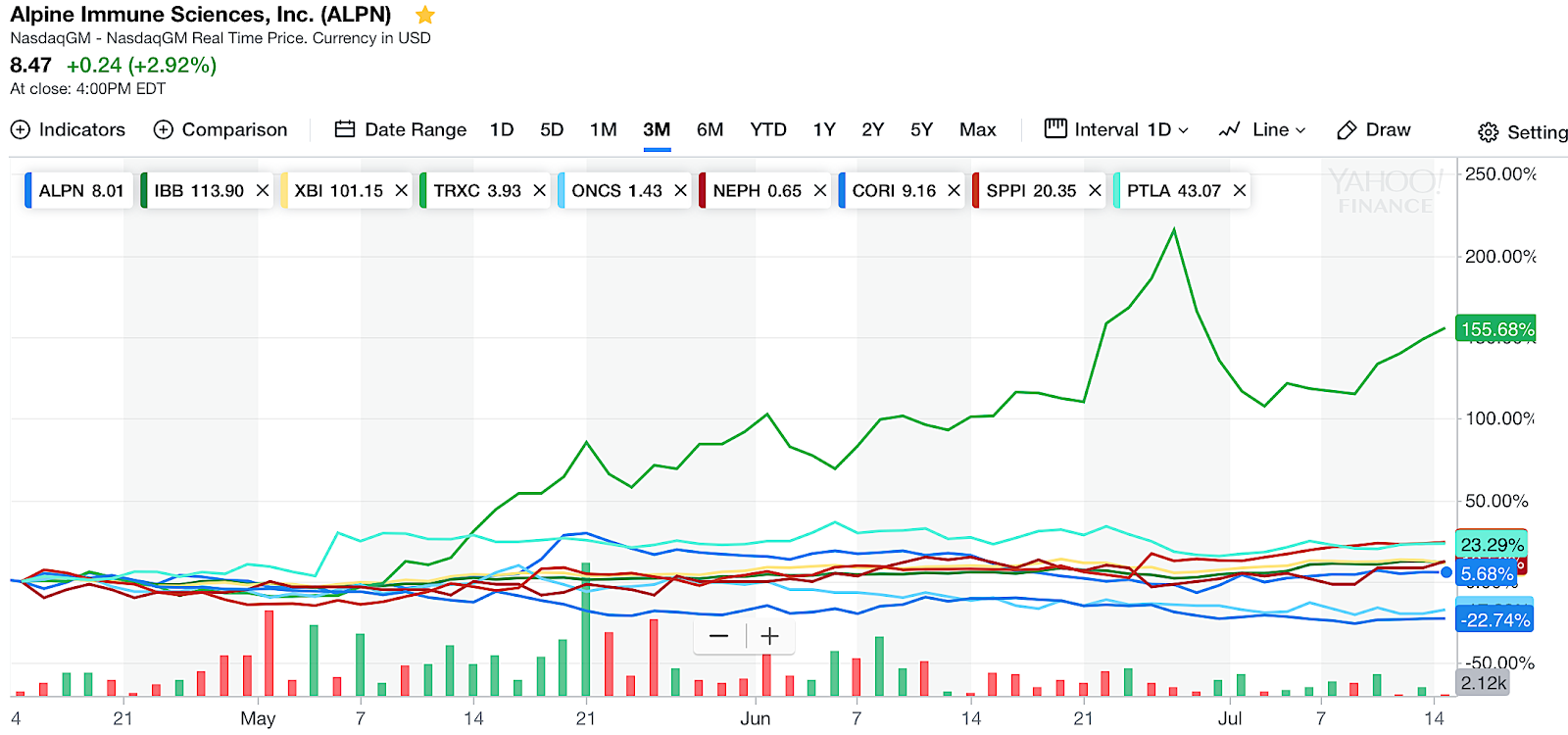1568x735 pixels.
Task: Select the 3M range tab
Action: click(x=657, y=129)
